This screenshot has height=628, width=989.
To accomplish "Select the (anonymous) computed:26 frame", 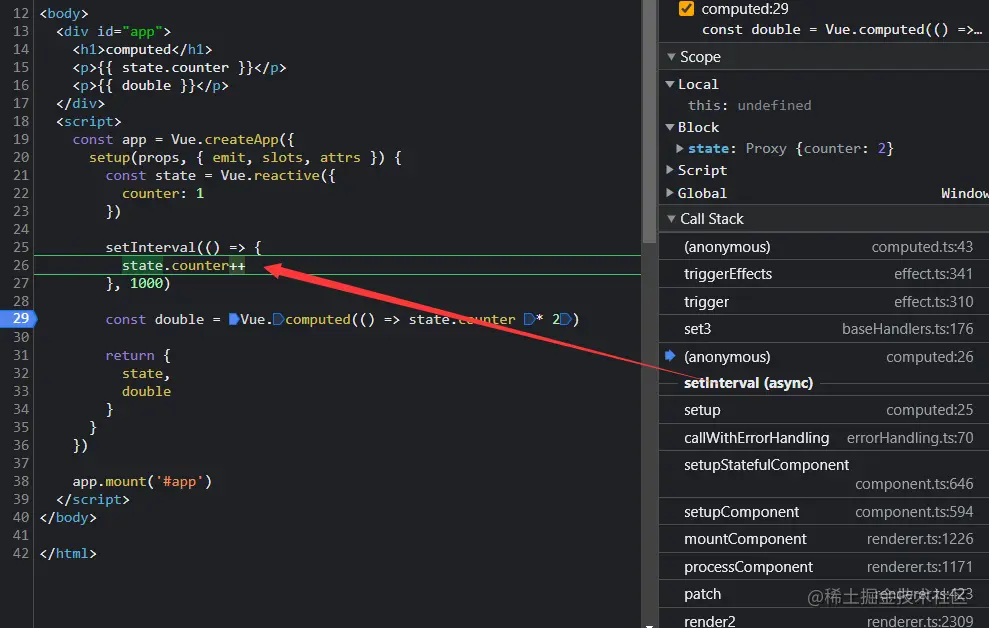I will click(x=824, y=357).
